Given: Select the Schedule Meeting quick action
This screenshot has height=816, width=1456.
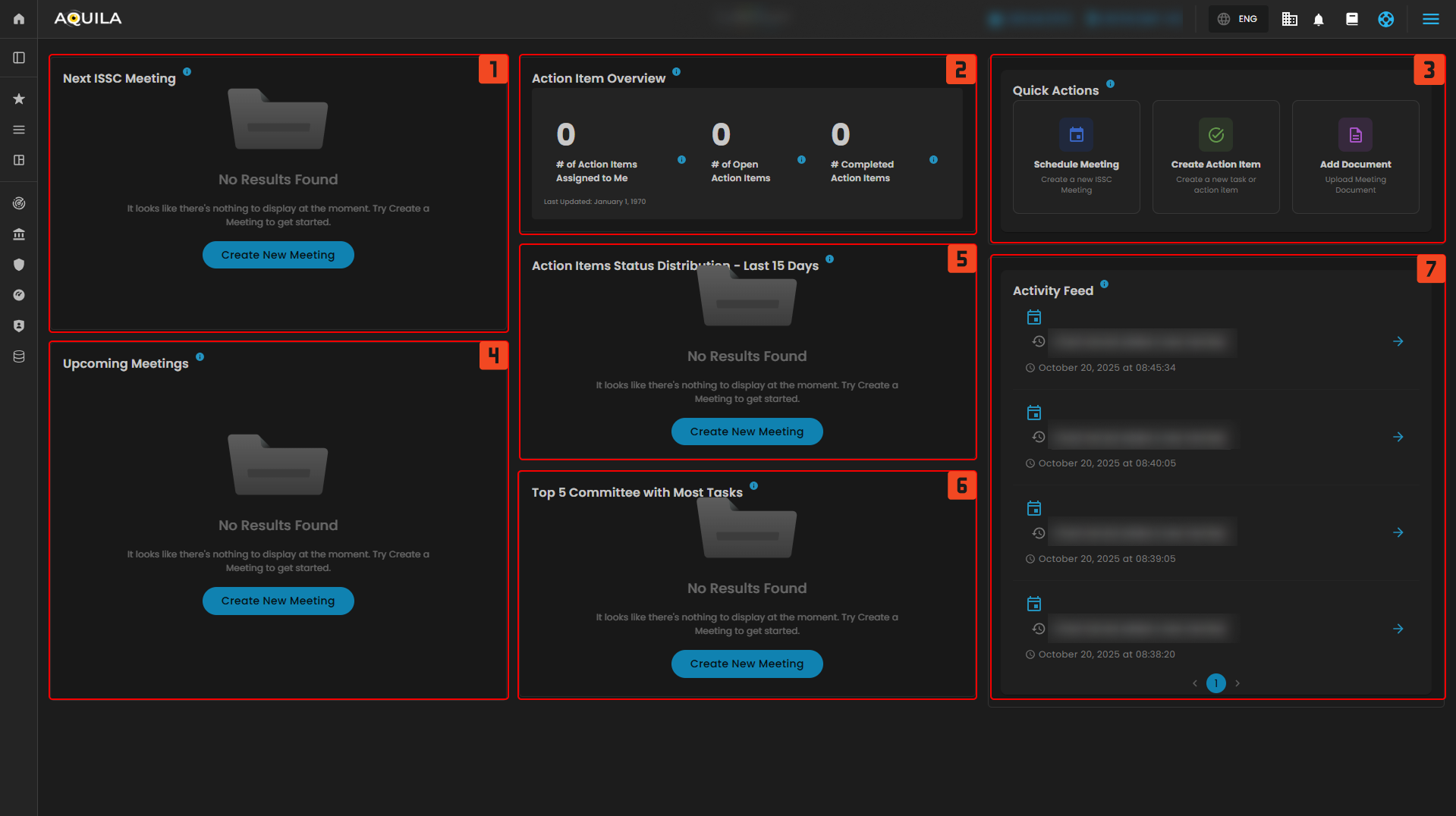Looking at the screenshot, I should coord(1076,157).
